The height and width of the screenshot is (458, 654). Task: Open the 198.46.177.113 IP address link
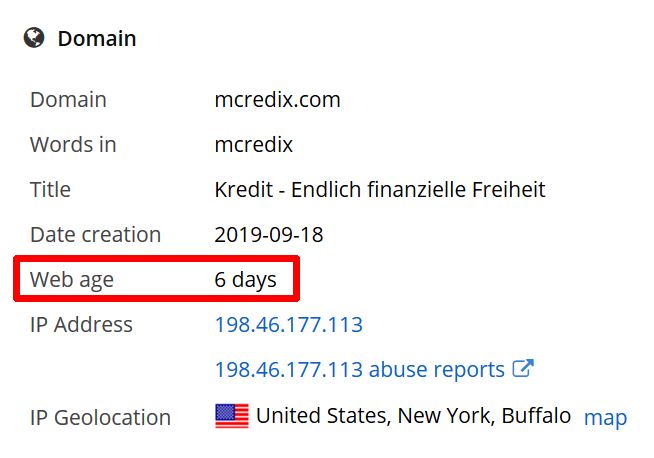coord(289,325)
